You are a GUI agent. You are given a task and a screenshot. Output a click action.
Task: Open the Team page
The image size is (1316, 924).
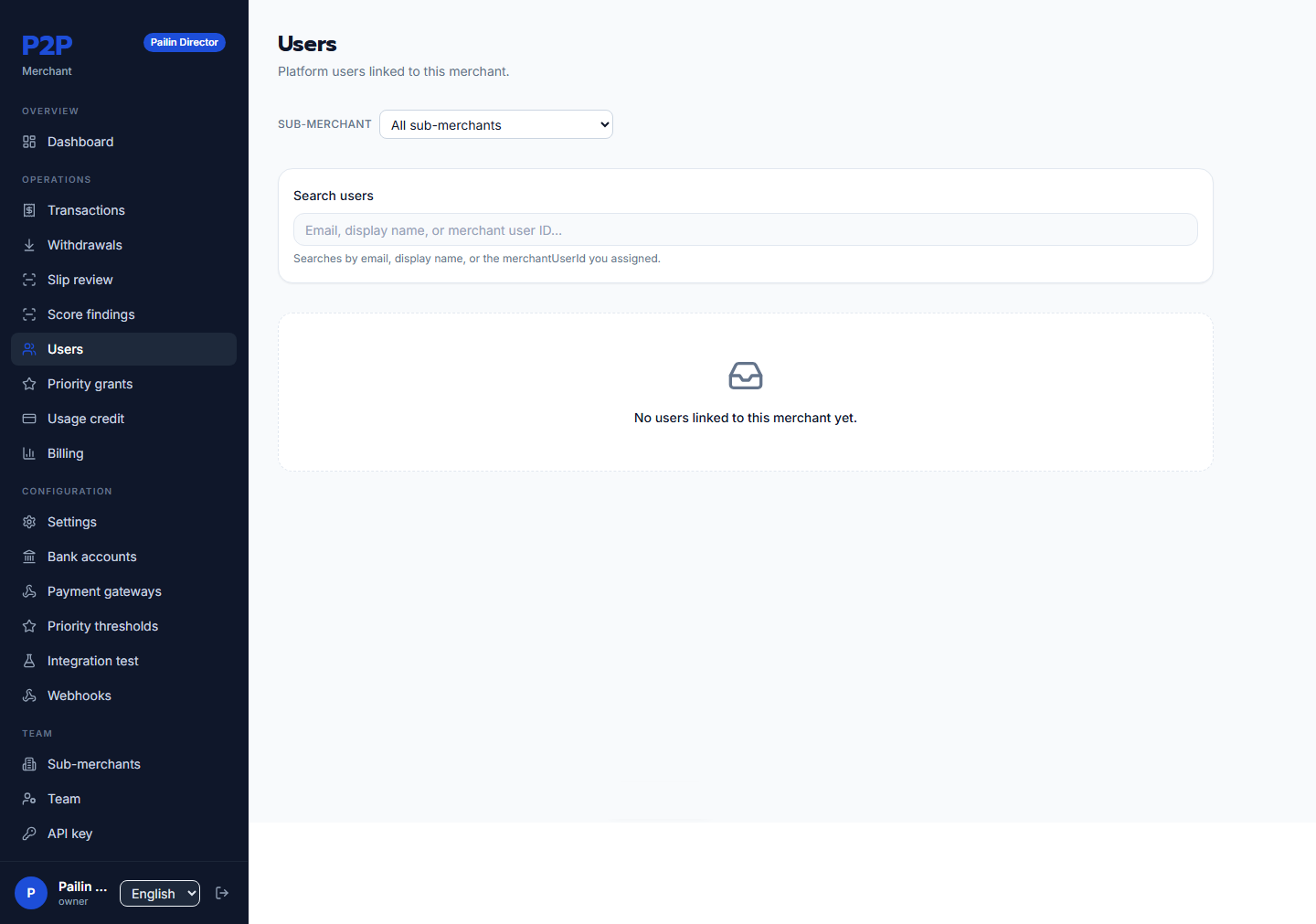123,799
